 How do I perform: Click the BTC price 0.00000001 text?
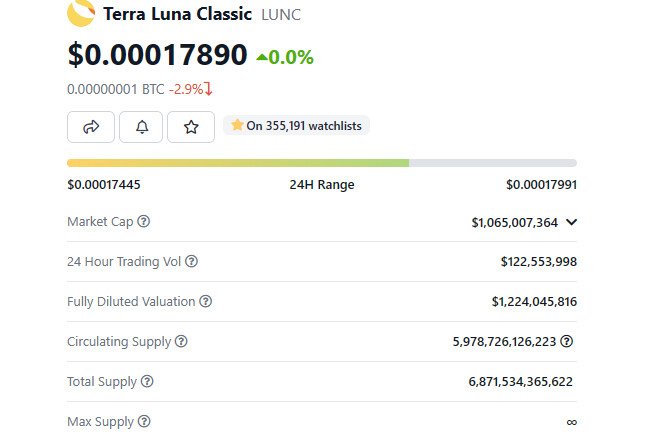pos(115,89)
